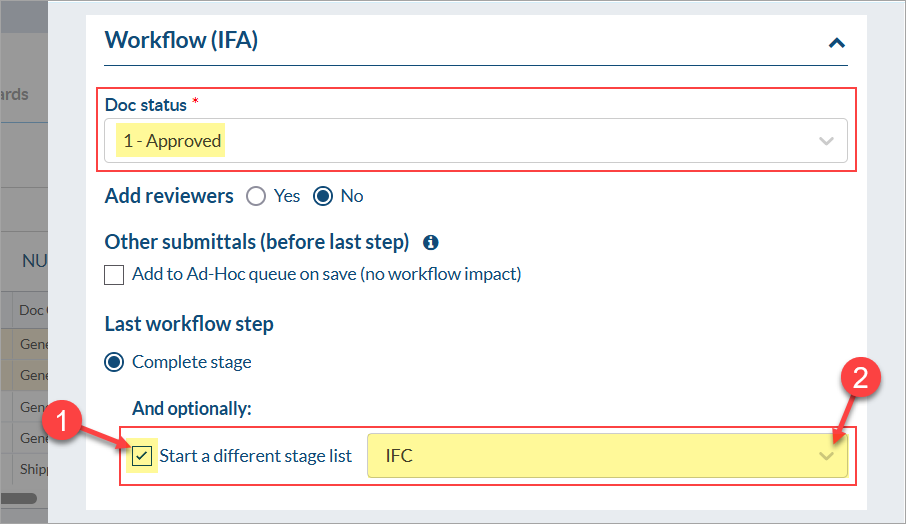The height and width of the screenshot is (524, 906).
Task: Open the Doc status dropdown
Action: (475, 141)
